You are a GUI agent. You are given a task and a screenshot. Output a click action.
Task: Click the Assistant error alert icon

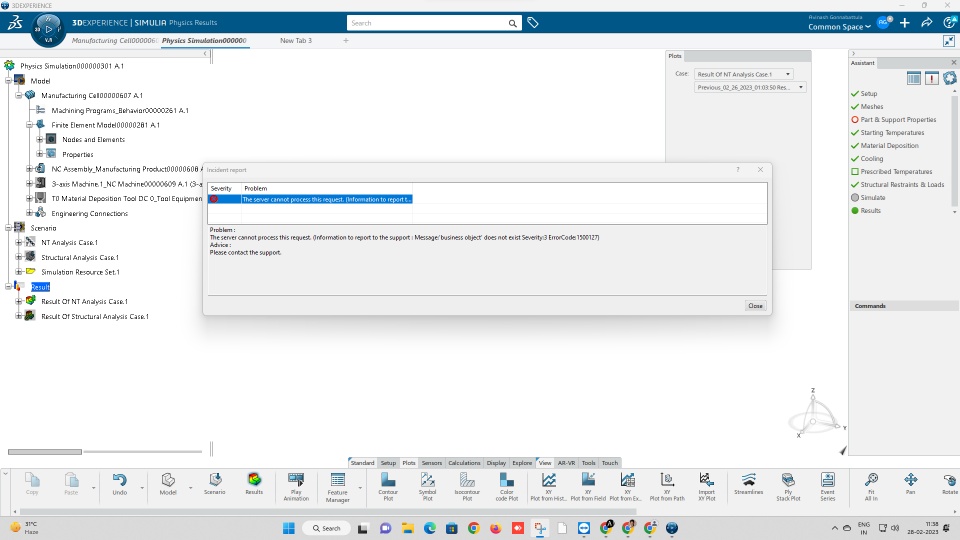(x=931, y=78)
